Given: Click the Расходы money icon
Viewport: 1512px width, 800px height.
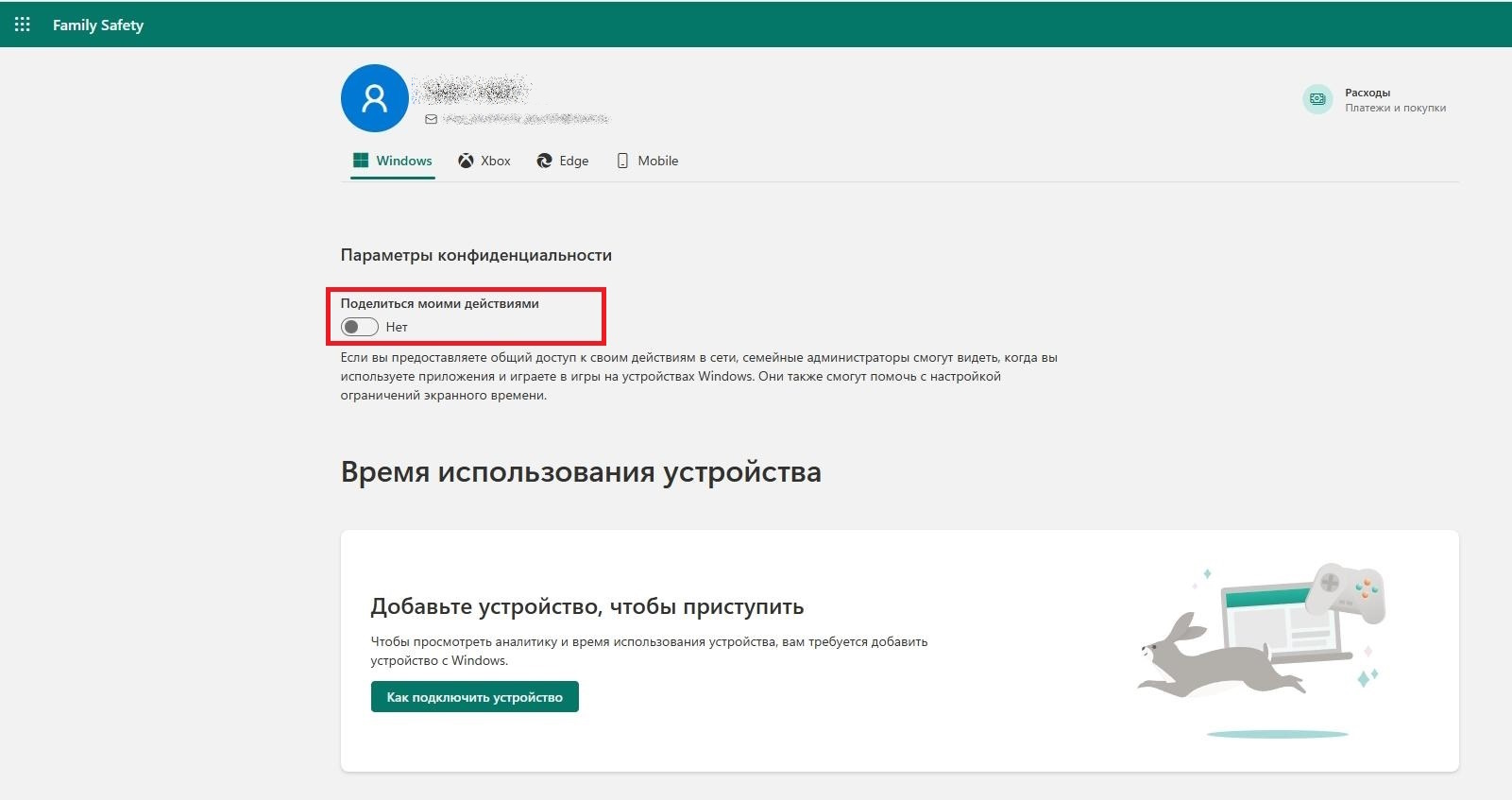Looking at the screenshot, I should [x=1317, y=99].
